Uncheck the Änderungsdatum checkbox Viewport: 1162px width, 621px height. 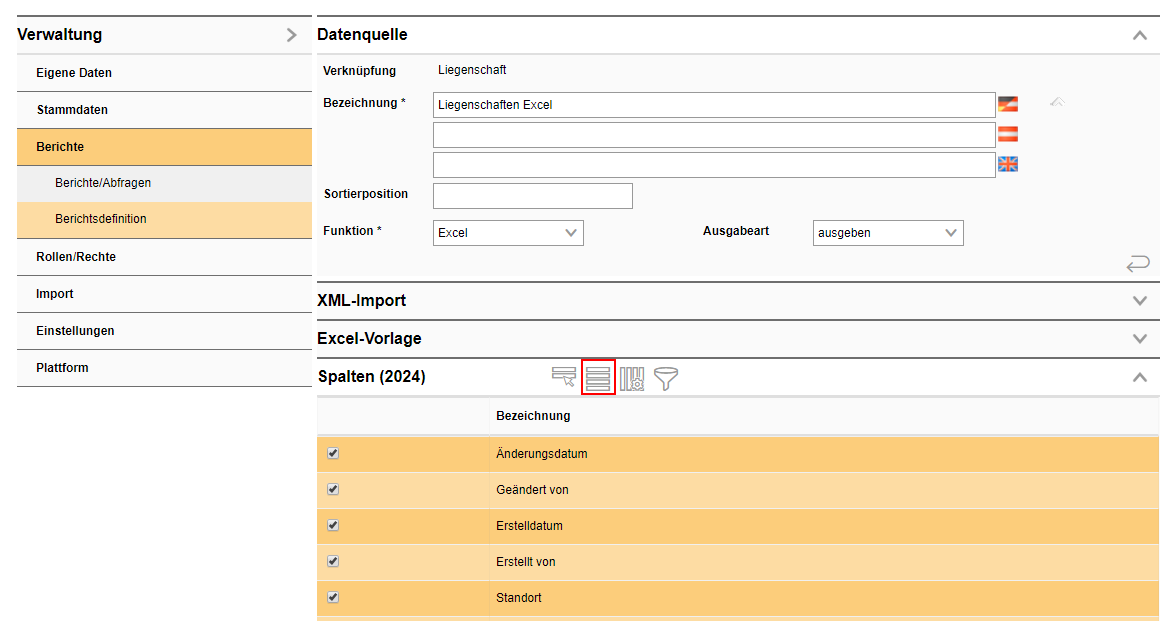tap(333, 453)
